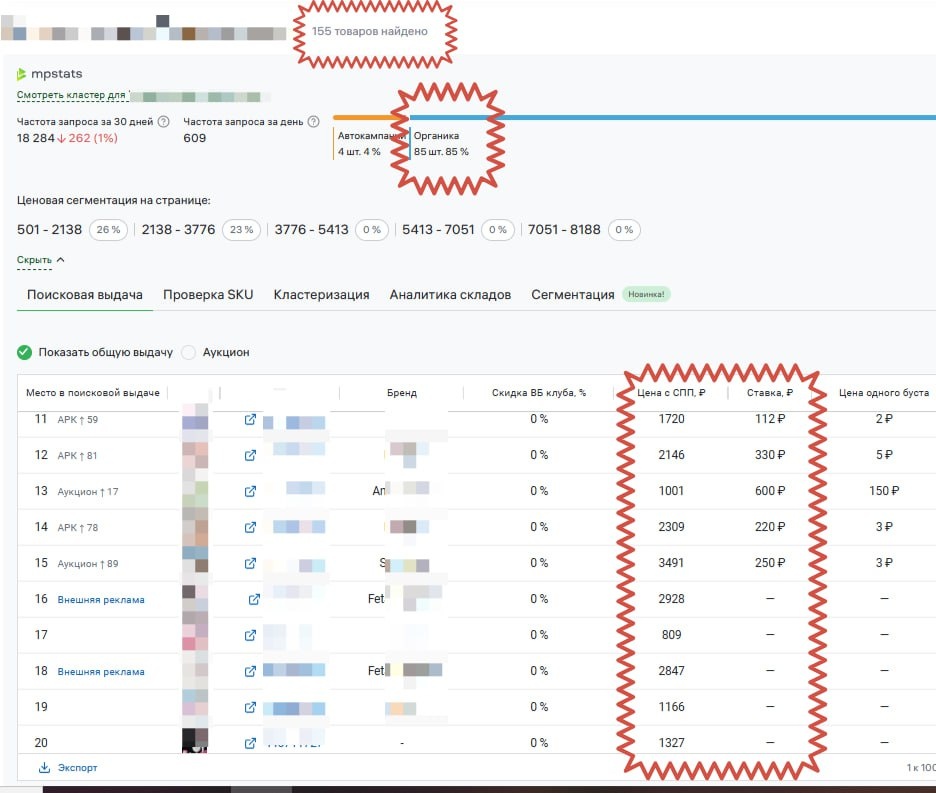Screen dimensions: 936x793
Task: Open Внешняя реклама link in row 16
Action: pos(101,600)
